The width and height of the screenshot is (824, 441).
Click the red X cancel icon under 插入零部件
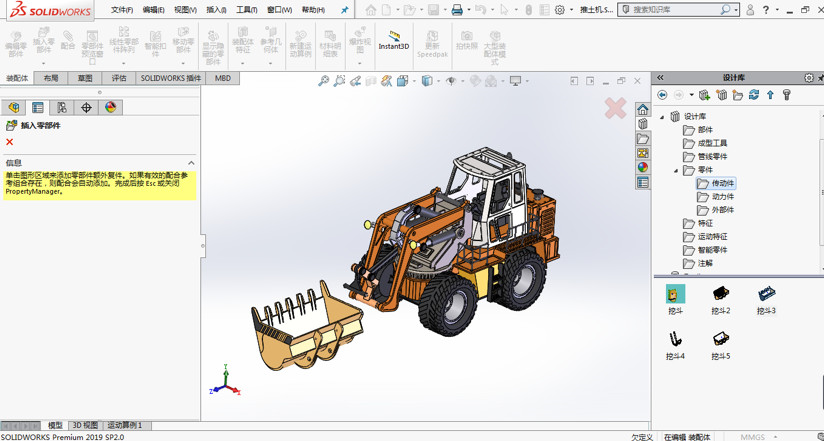[10, 142]
